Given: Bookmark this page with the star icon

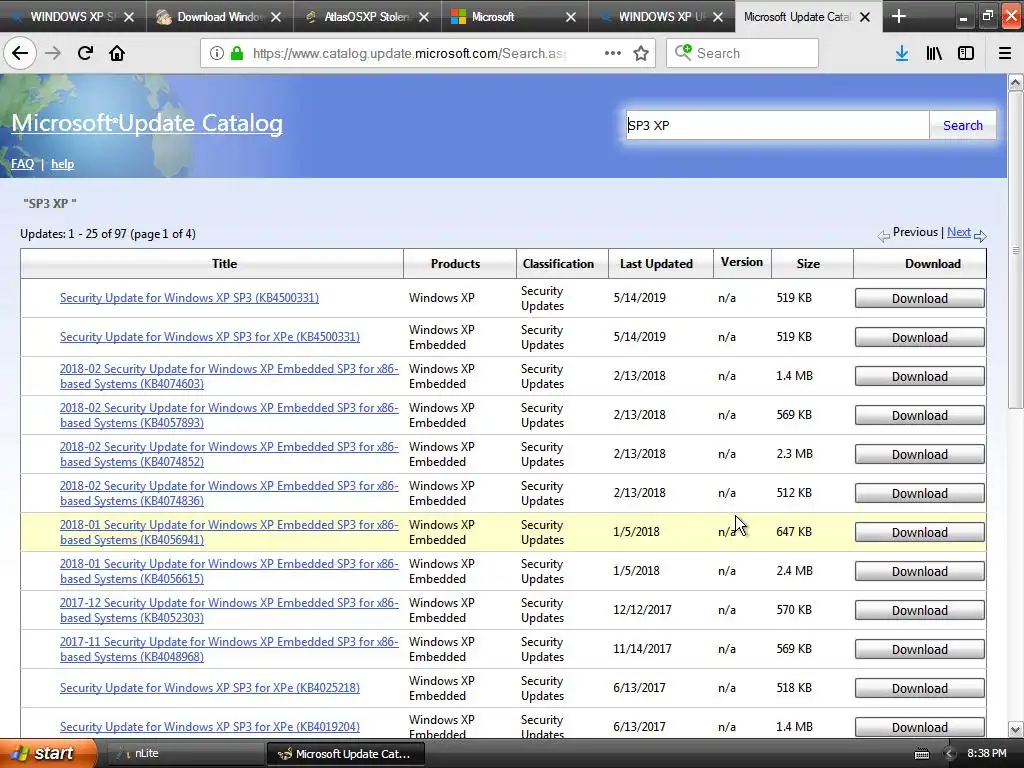Looking at the screenshot, I should click(641, 53).
